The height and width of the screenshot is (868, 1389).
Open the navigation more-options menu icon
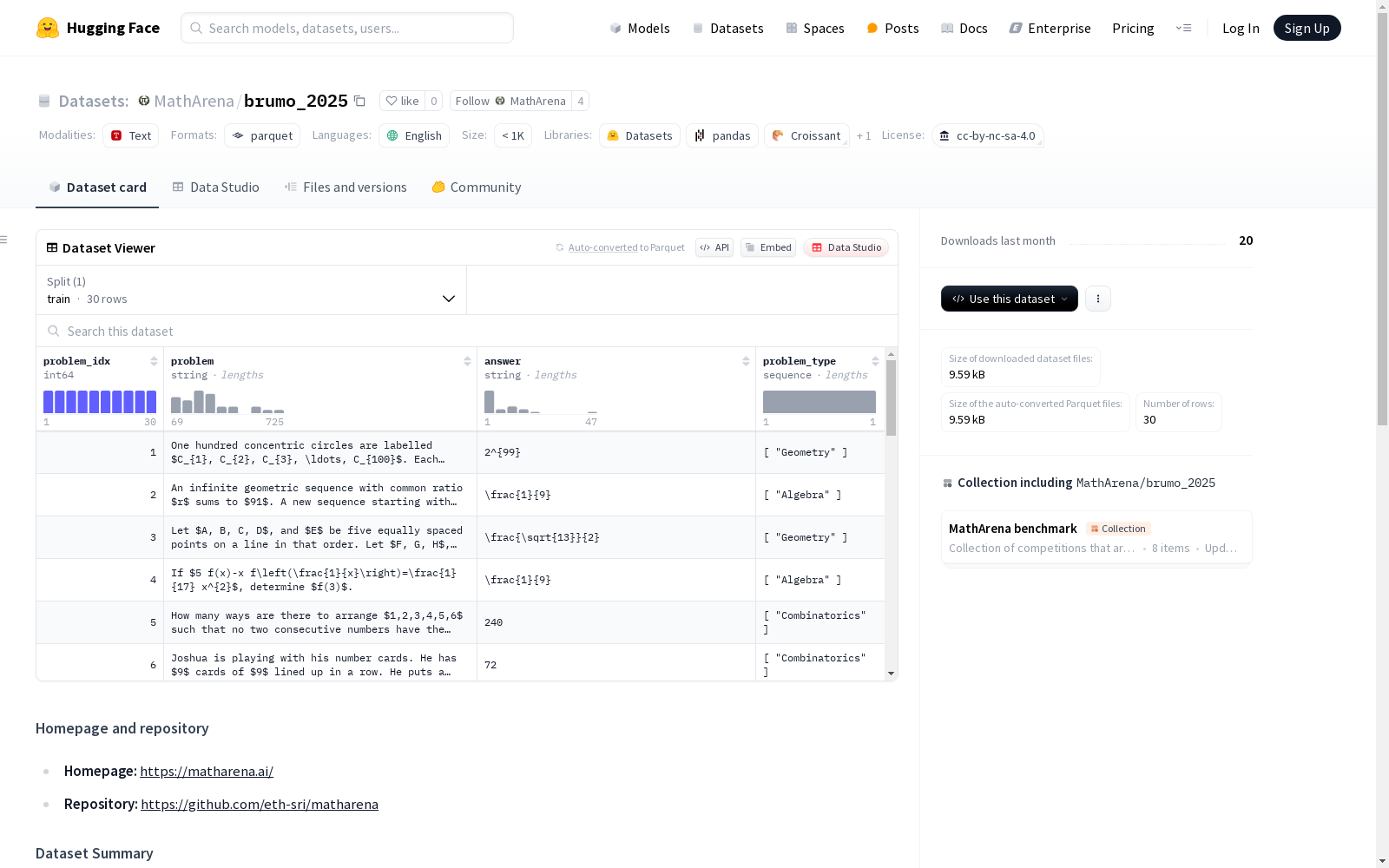[x=1183, y=28]
